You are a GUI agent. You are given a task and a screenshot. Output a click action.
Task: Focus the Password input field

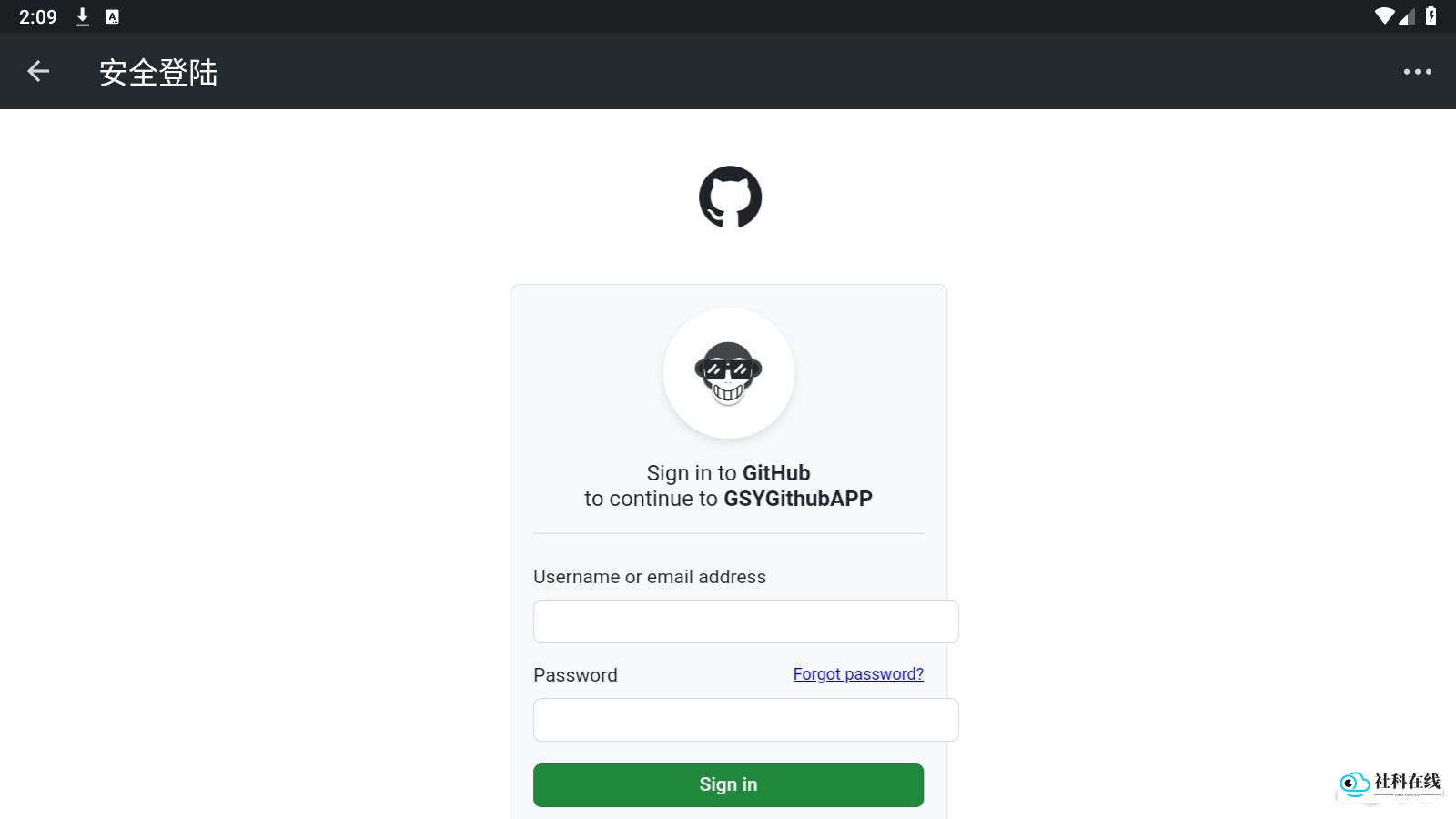[x=746, y=720]
